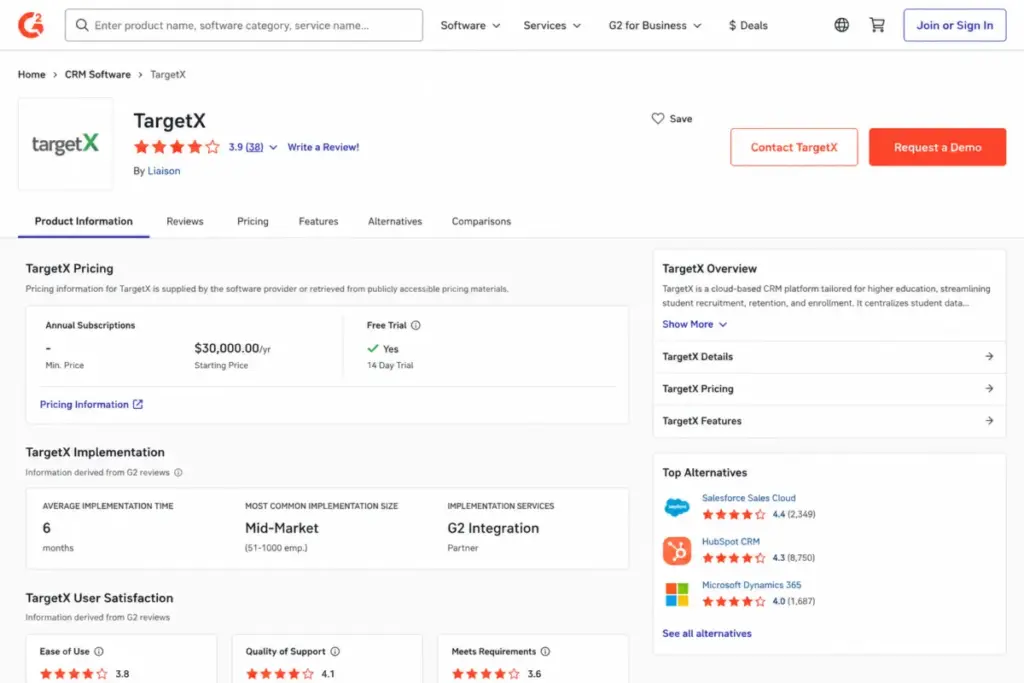Screen dimensions: 1024x683
Task: Click the G2 logo icon
Action: (x=31, y=25)
